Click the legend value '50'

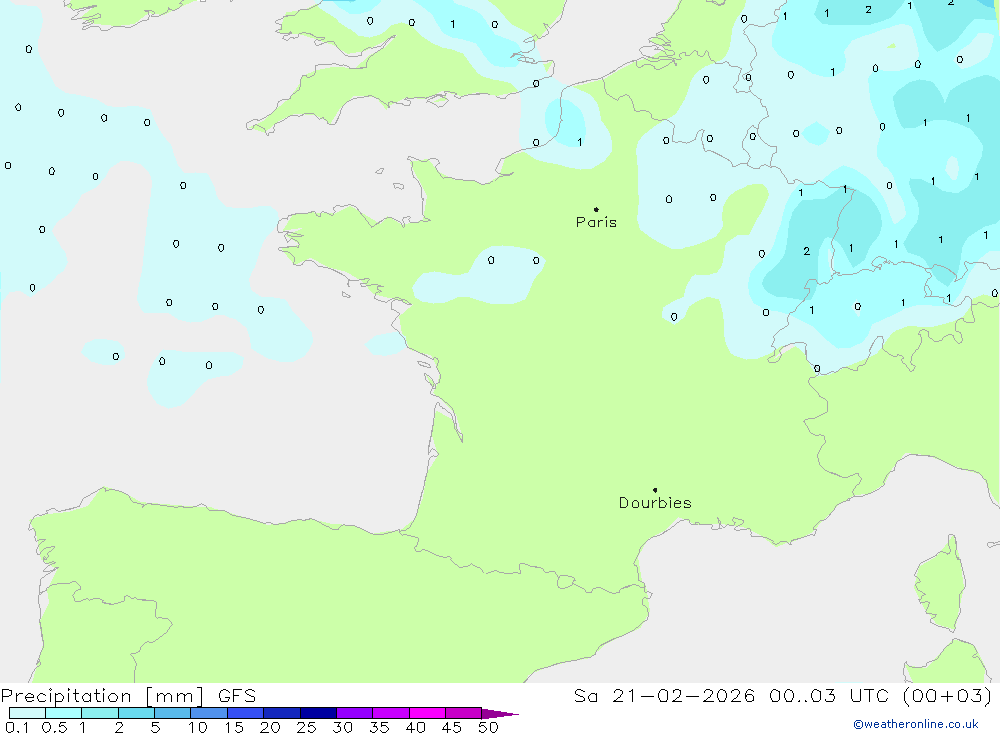coord(488,727)
